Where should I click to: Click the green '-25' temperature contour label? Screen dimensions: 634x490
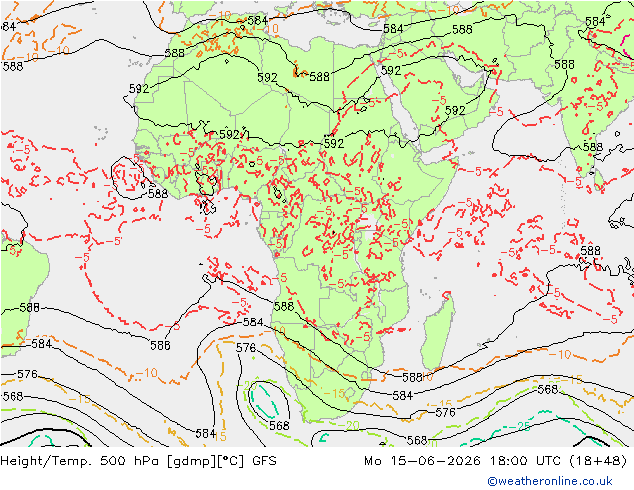(519, 427)
